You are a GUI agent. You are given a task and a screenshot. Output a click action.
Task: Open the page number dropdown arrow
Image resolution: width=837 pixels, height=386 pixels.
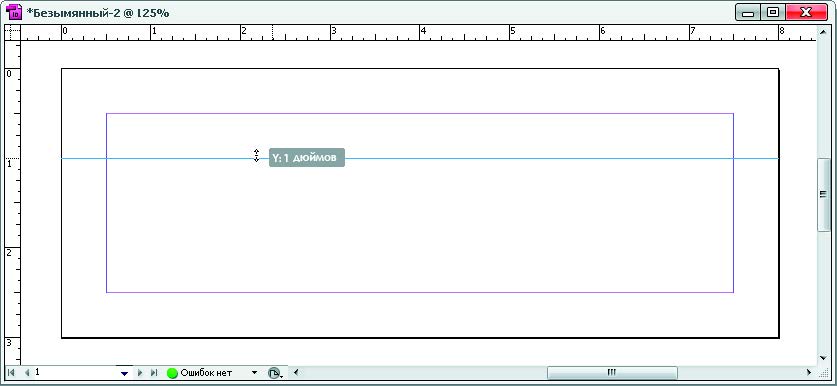click(124, 373)
